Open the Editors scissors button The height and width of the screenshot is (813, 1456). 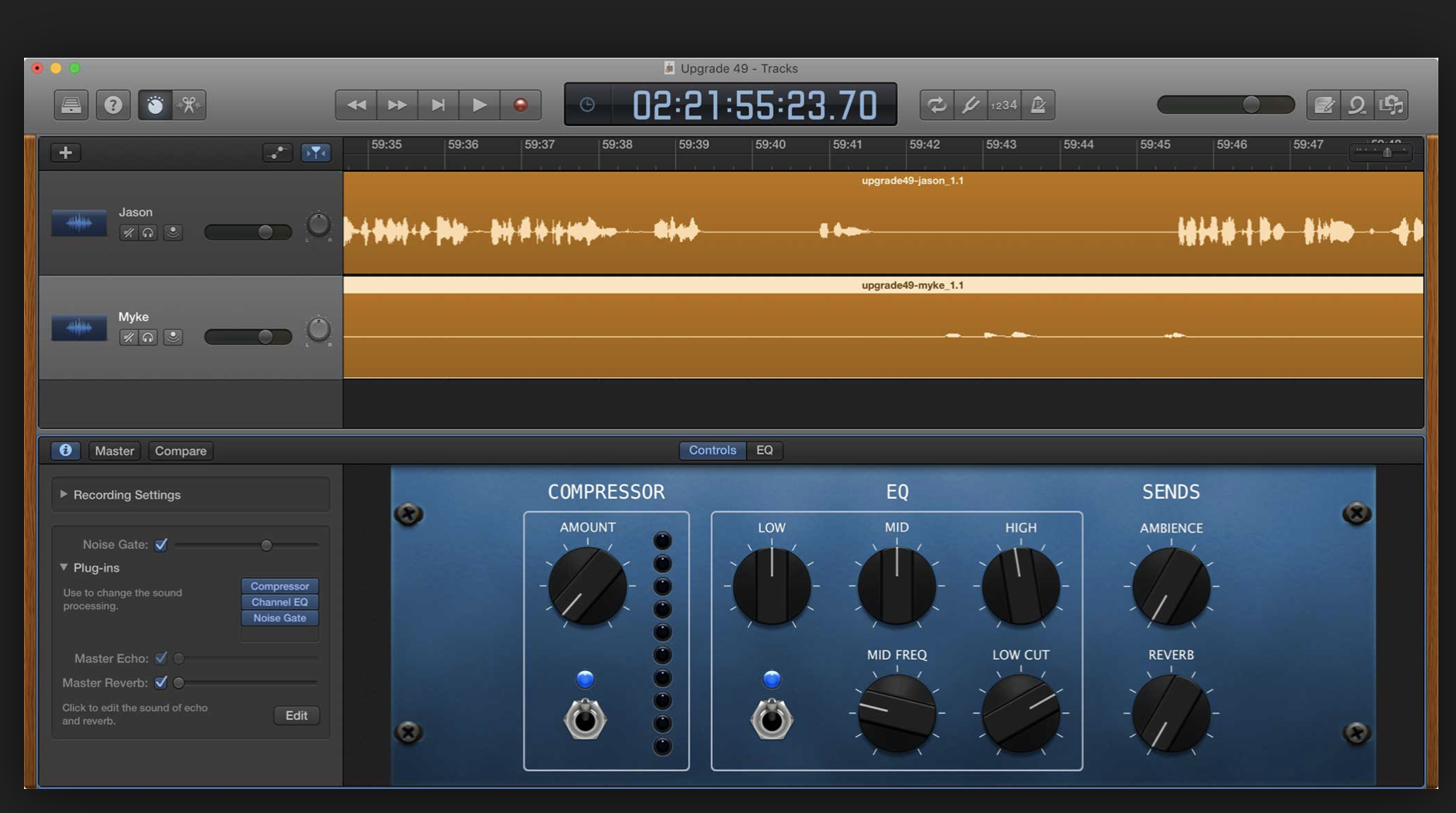point(189,105)
